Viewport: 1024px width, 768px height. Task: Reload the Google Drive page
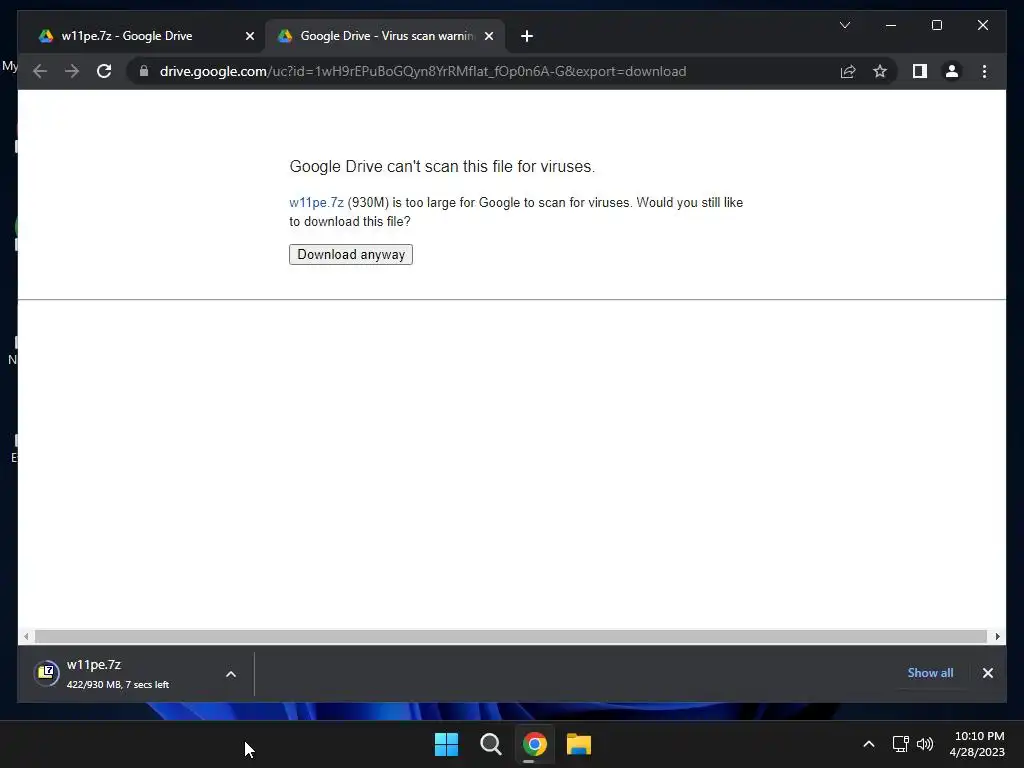[104, 71]
